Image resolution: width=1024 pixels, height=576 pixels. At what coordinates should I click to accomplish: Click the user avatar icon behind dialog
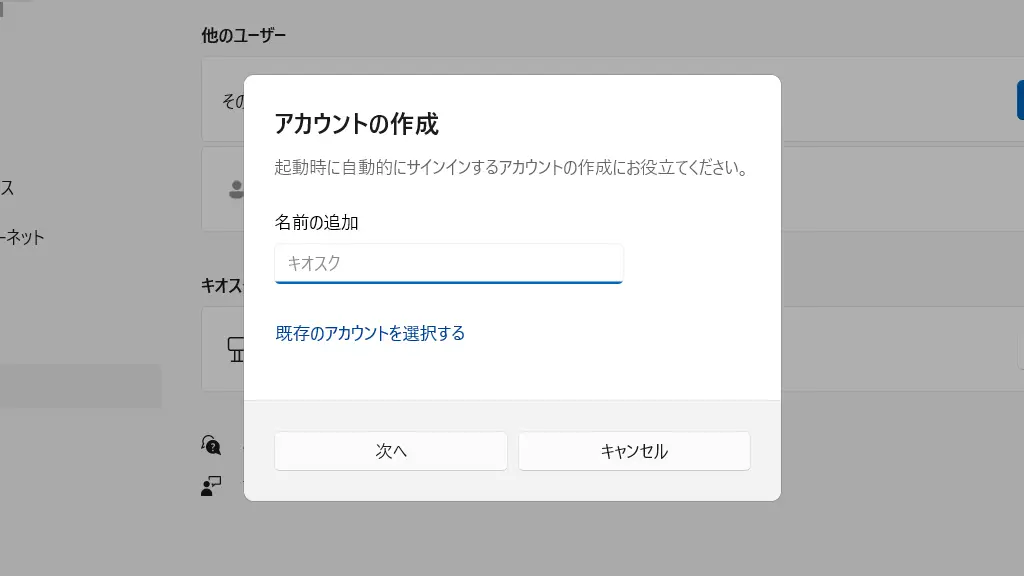pyautogui.click(x=236, y=188)
